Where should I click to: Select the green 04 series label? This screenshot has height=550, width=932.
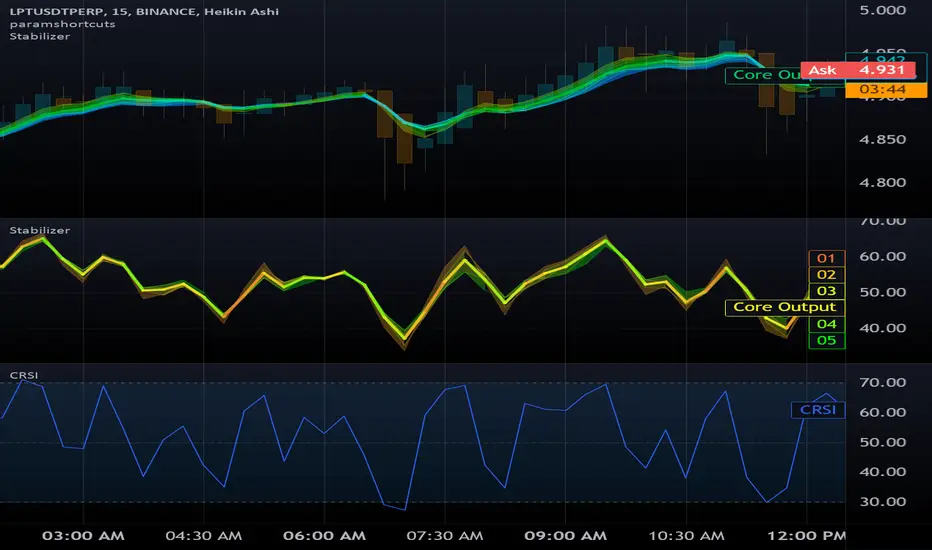point(826,324)
